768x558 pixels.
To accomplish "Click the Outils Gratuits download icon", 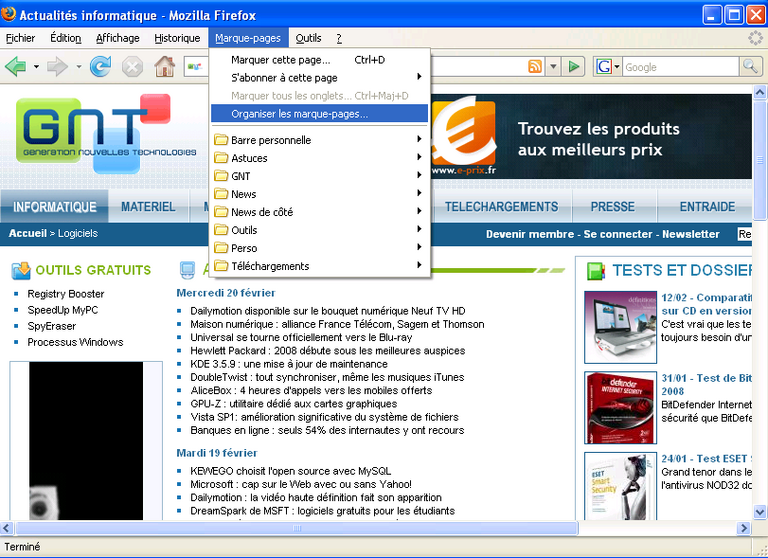I will 21,270.
